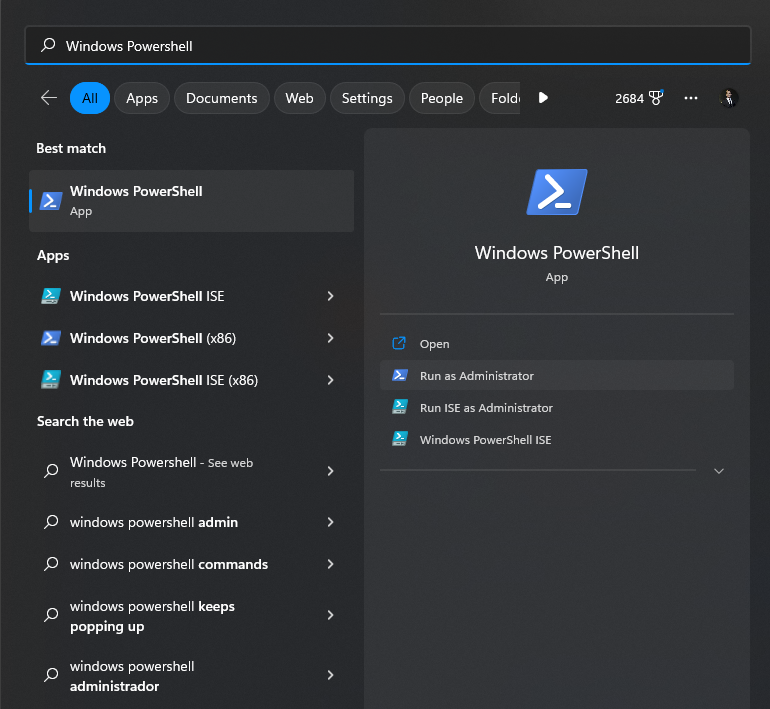Switch to the Settings filter tab
Screen dimensions: 770x709
coord(367,98)
